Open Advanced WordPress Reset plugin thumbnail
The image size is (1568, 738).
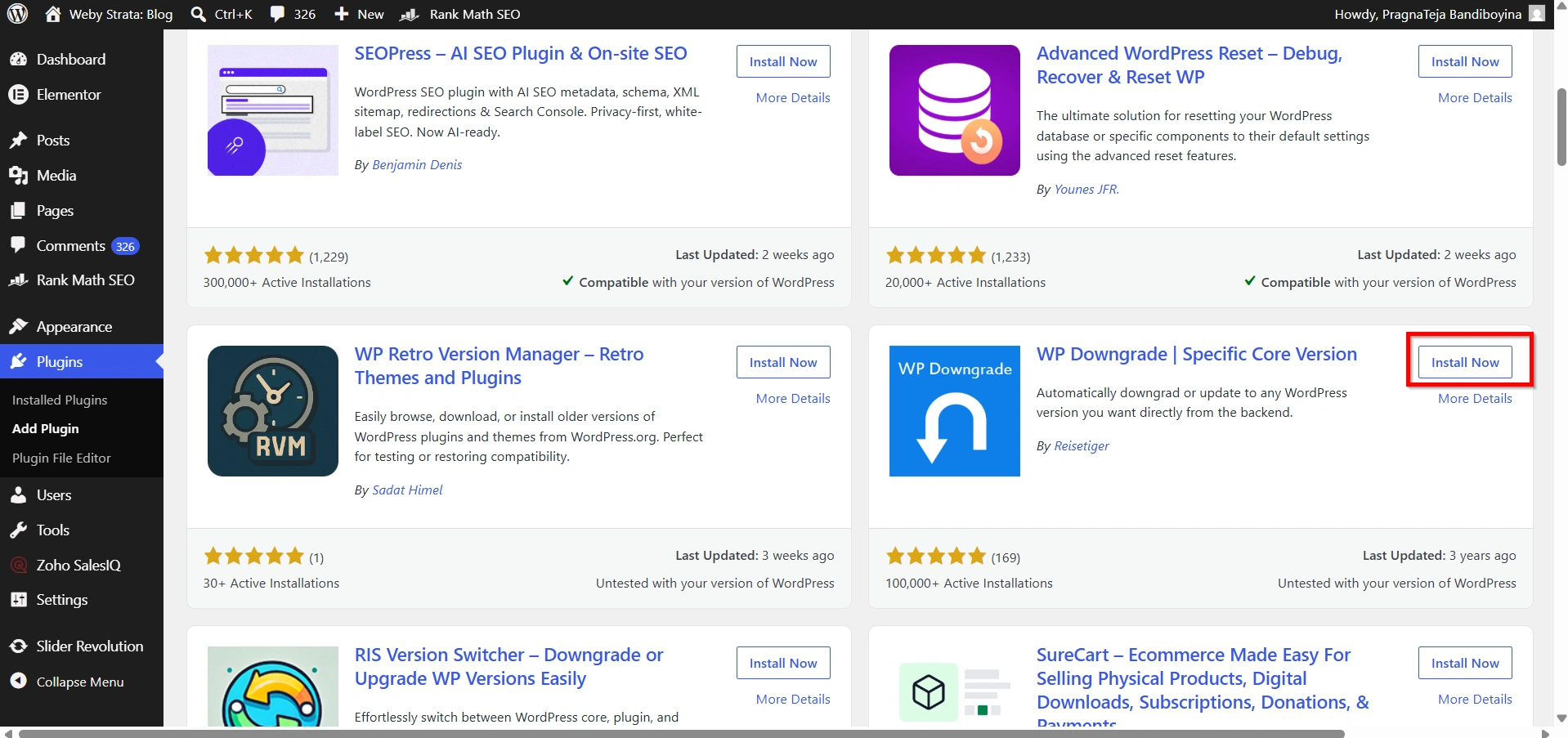click(x=955, y=110)
